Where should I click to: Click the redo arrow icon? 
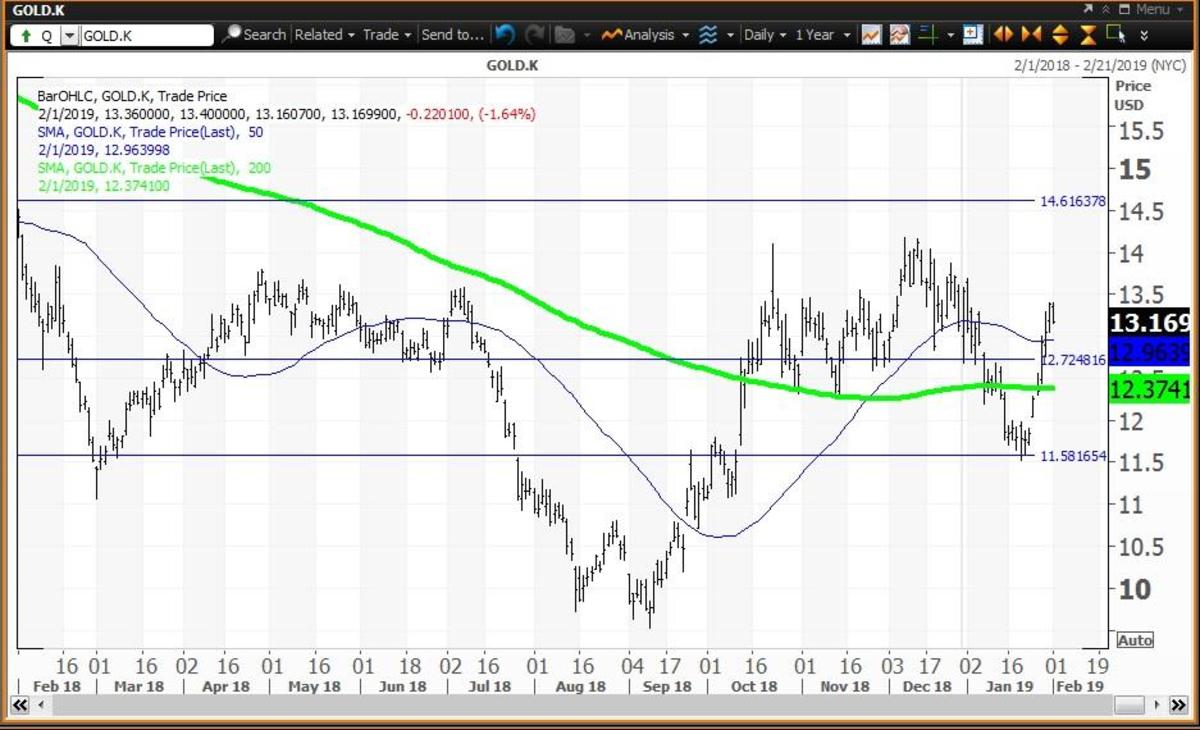point(535,35)
